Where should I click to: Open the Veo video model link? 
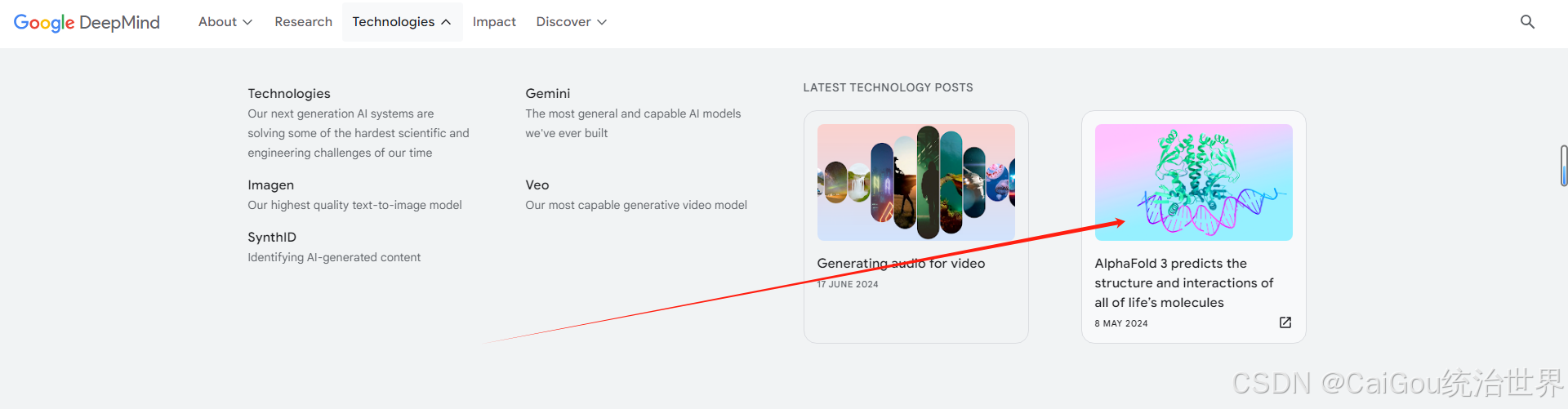pos(537,185)
